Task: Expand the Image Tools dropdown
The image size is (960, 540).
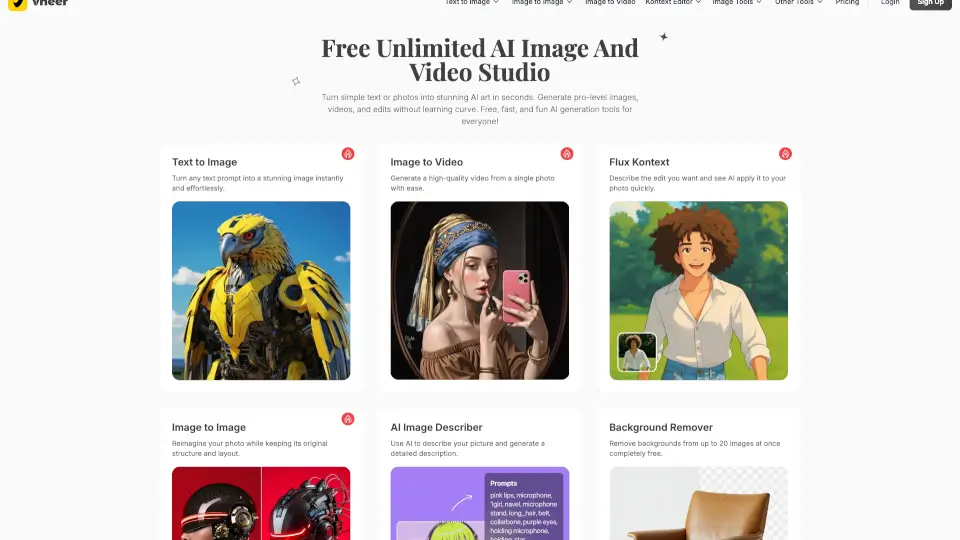Action: (737, 3)
